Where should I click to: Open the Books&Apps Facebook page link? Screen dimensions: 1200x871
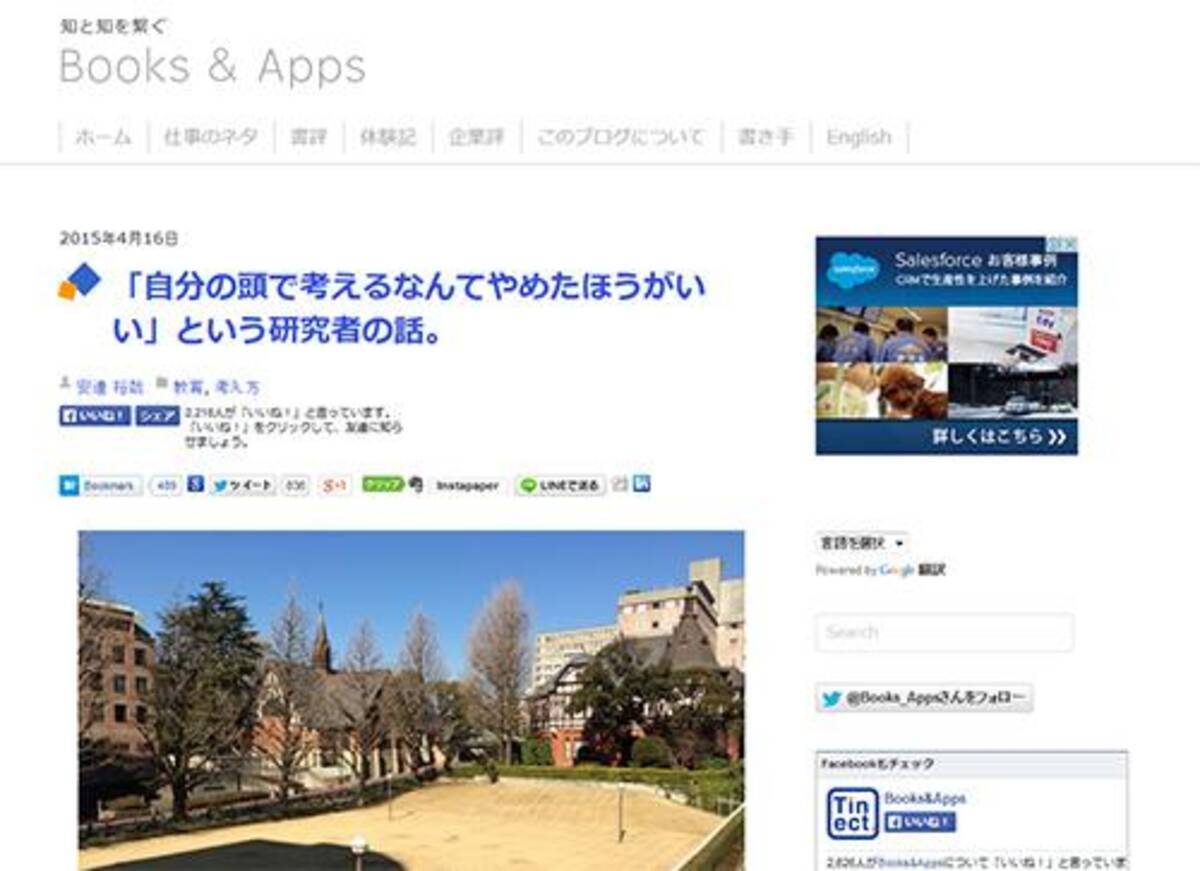coord(925,799)
